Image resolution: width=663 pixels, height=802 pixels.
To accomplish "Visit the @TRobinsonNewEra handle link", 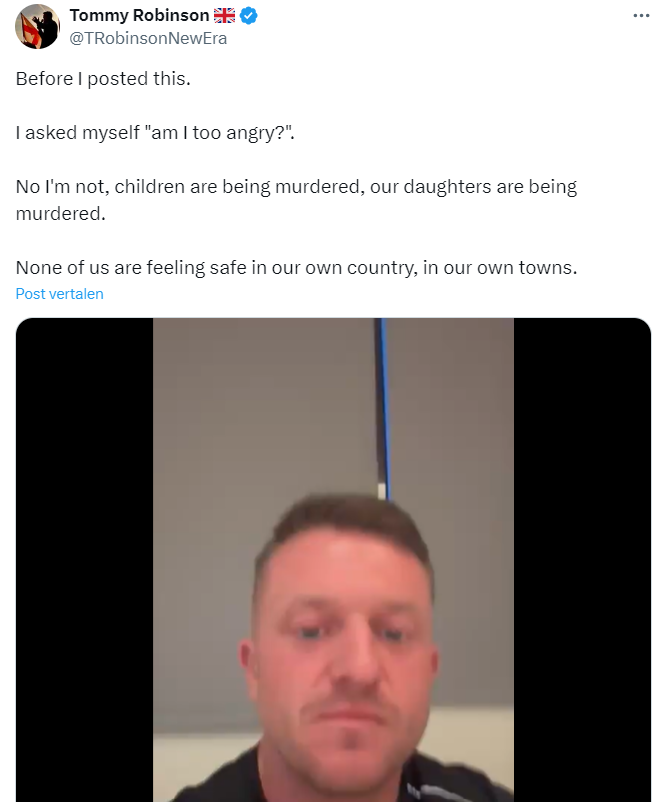I will coord(148,38).
